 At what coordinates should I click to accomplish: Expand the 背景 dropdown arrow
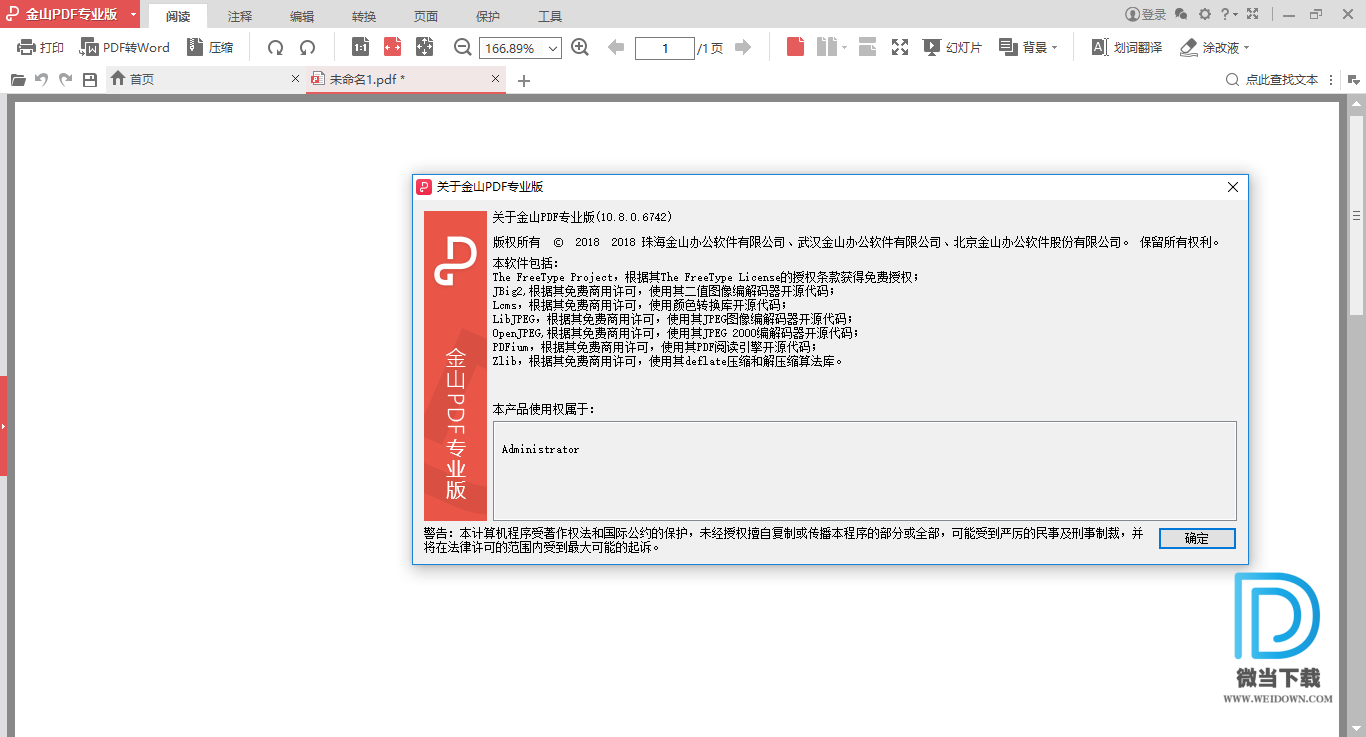pos(1054,47)
